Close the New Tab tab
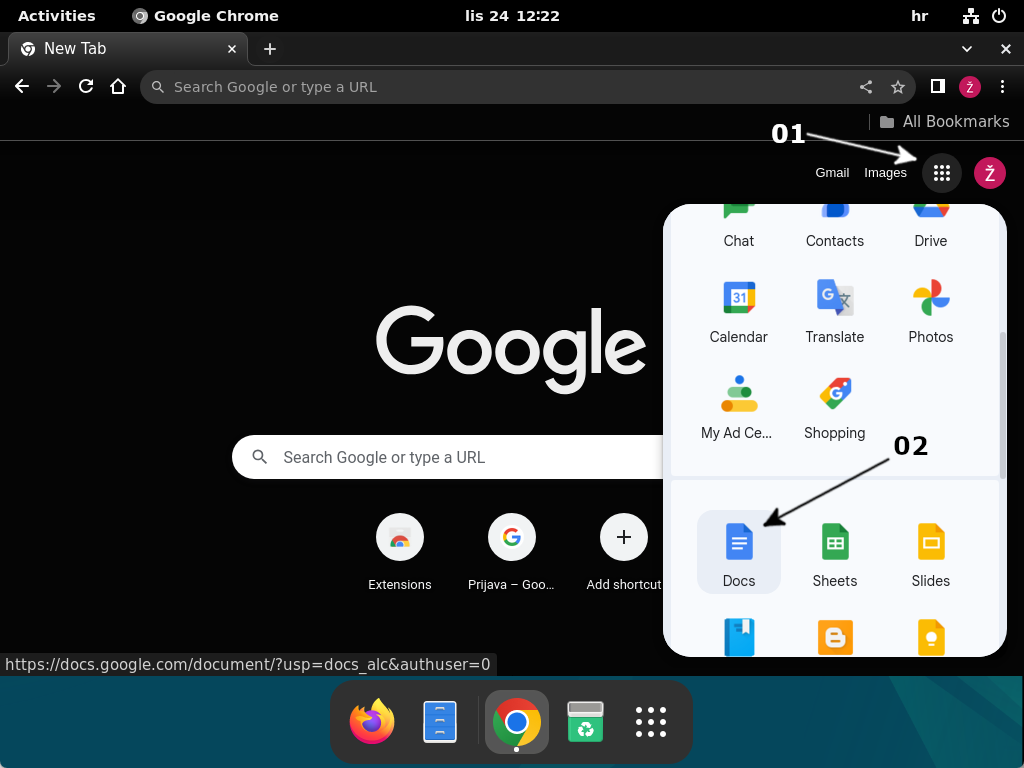This screenshot has width=1024, height=768. click(x=232, y=49)
